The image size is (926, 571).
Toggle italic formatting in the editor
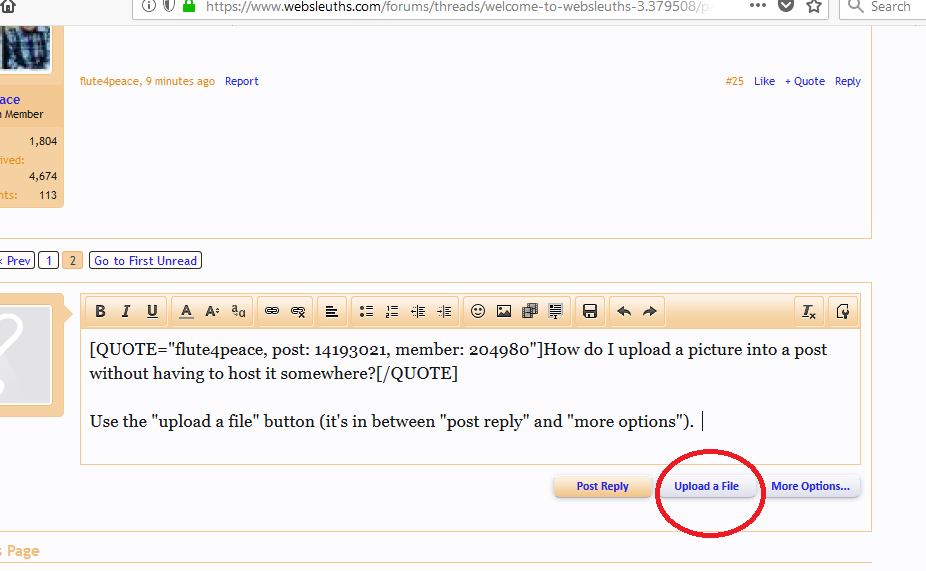pos(126,312)
